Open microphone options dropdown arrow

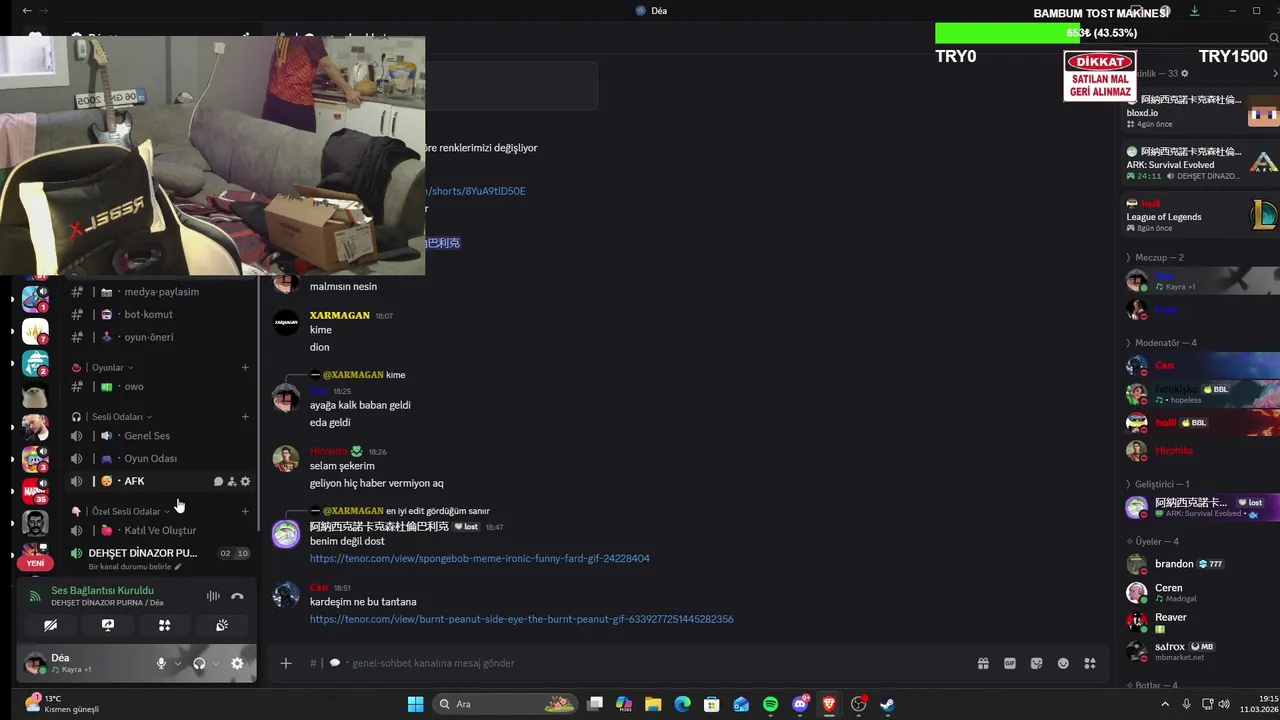(178, 663)
